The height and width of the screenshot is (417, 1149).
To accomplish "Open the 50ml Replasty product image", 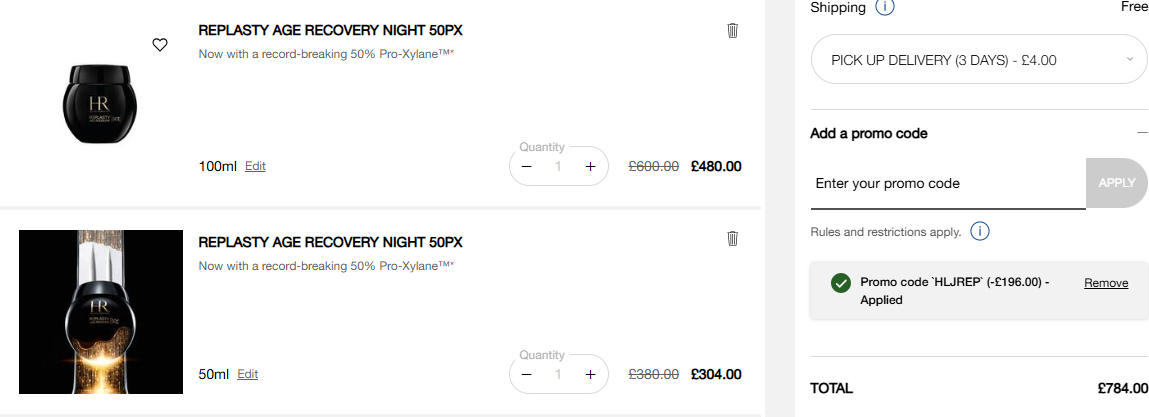I will tap(101, 312).
